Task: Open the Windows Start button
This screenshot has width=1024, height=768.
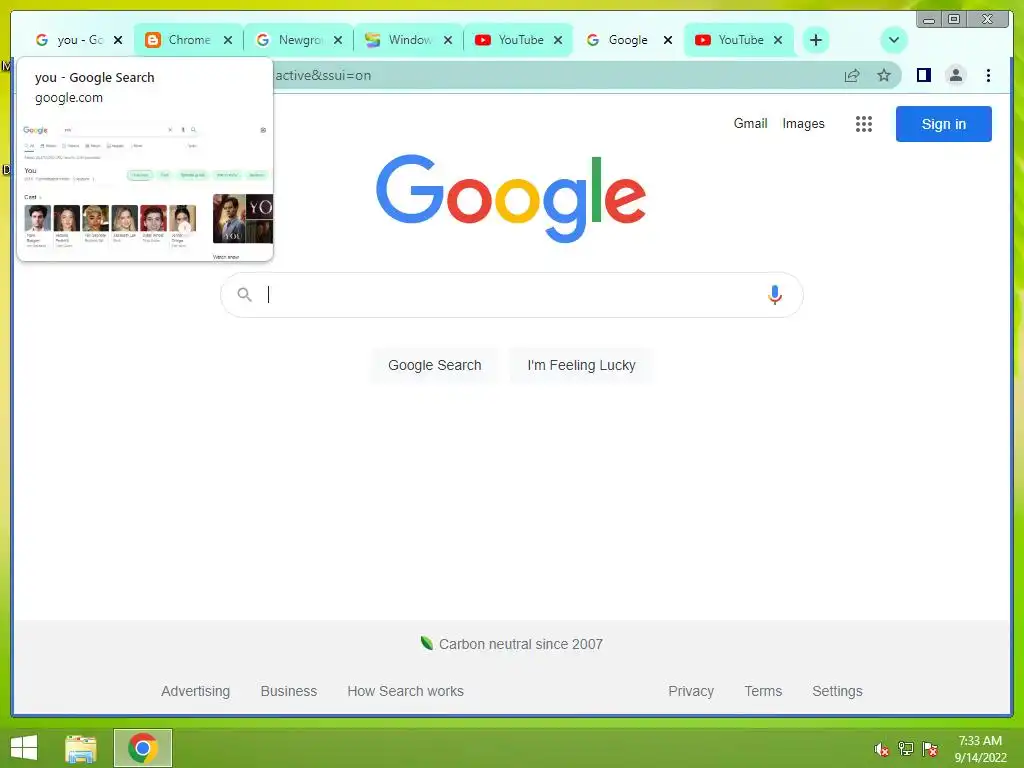Action: pyautogui.click(x=24, y=748)
